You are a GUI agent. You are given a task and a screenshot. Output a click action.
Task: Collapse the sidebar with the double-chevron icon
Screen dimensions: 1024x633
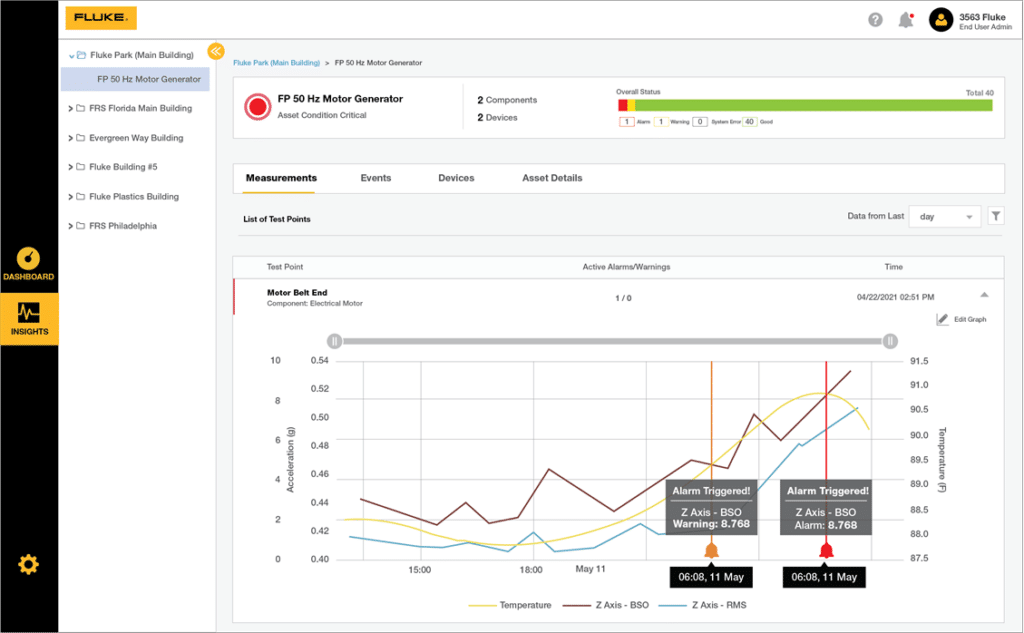(215, 51)
